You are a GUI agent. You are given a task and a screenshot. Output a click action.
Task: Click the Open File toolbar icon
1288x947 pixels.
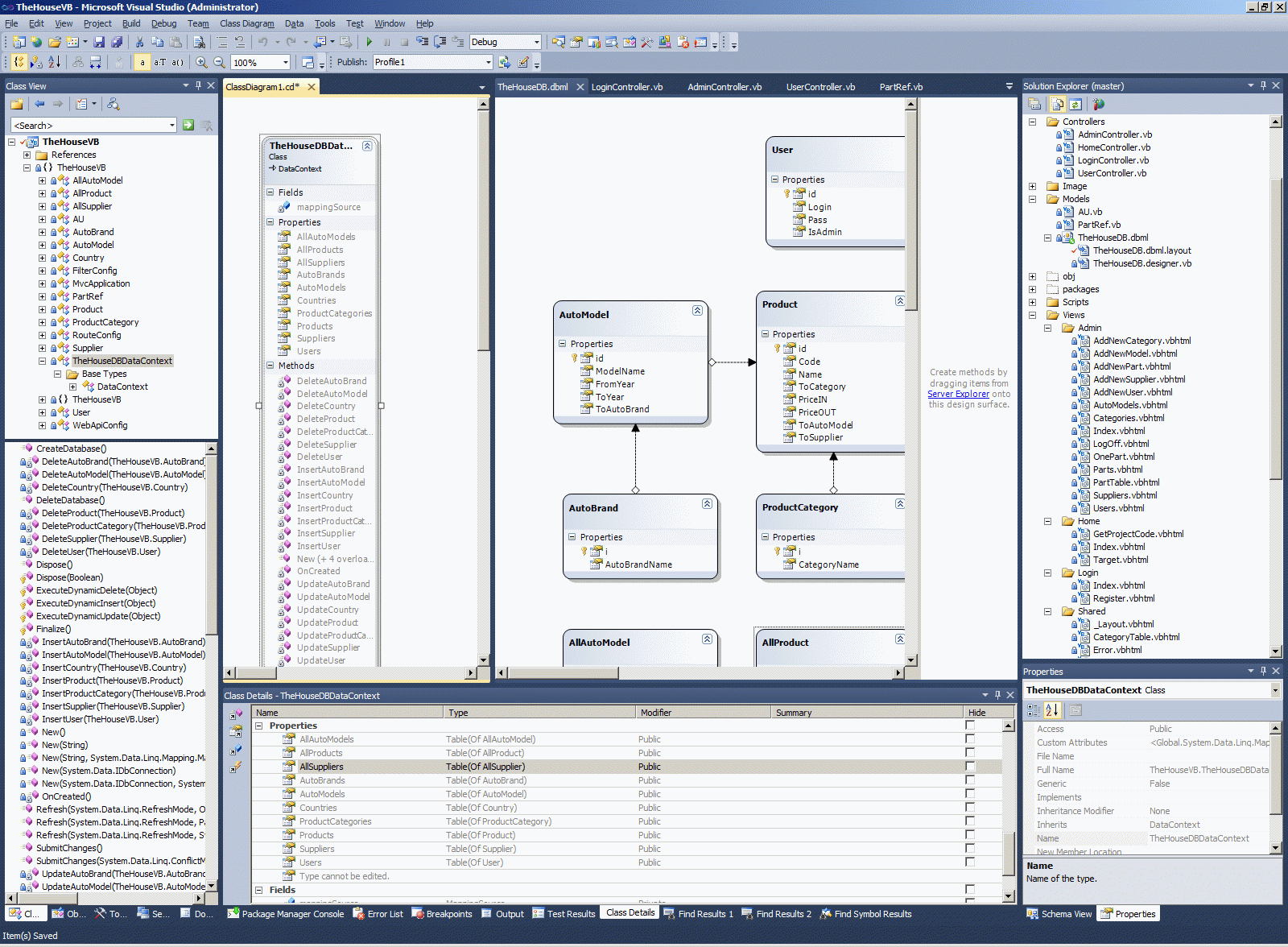click(55, 42)
